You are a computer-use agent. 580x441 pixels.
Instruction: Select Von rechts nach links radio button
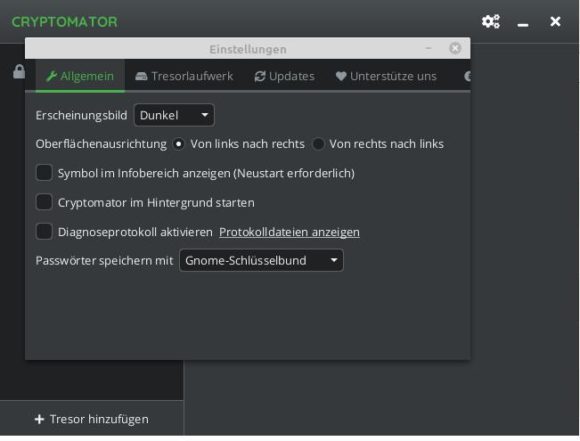[318, 144]
